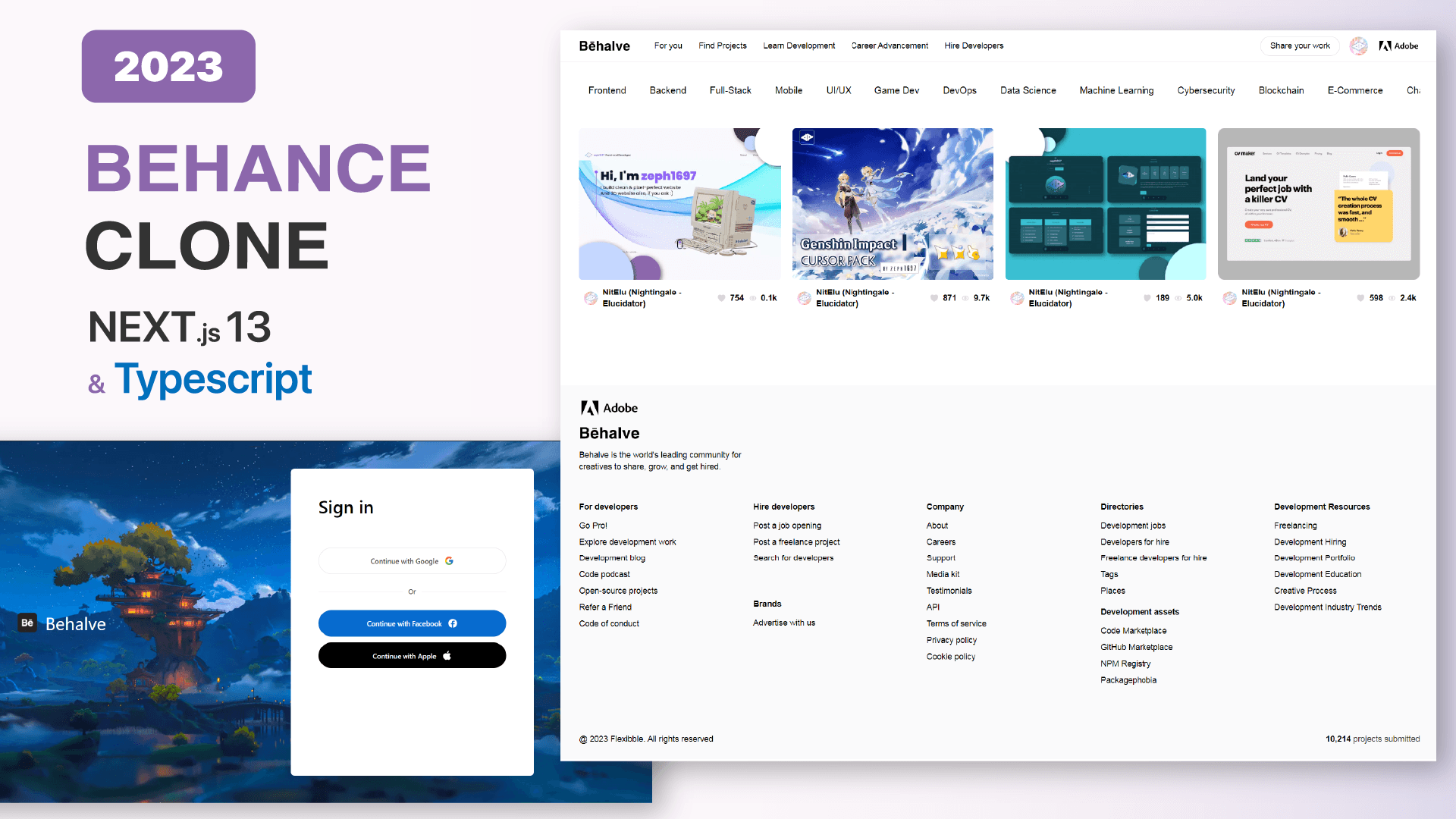Click author avatar next to 871 likes
The image size is (1456, 819).
(804, 298)
